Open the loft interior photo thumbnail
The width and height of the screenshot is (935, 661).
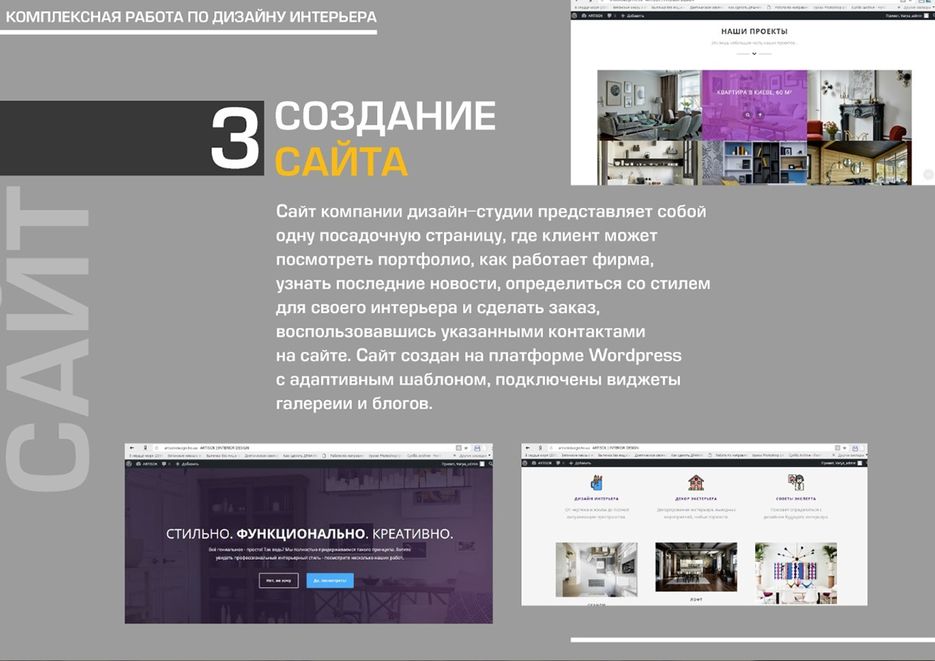tap(695, 568)
